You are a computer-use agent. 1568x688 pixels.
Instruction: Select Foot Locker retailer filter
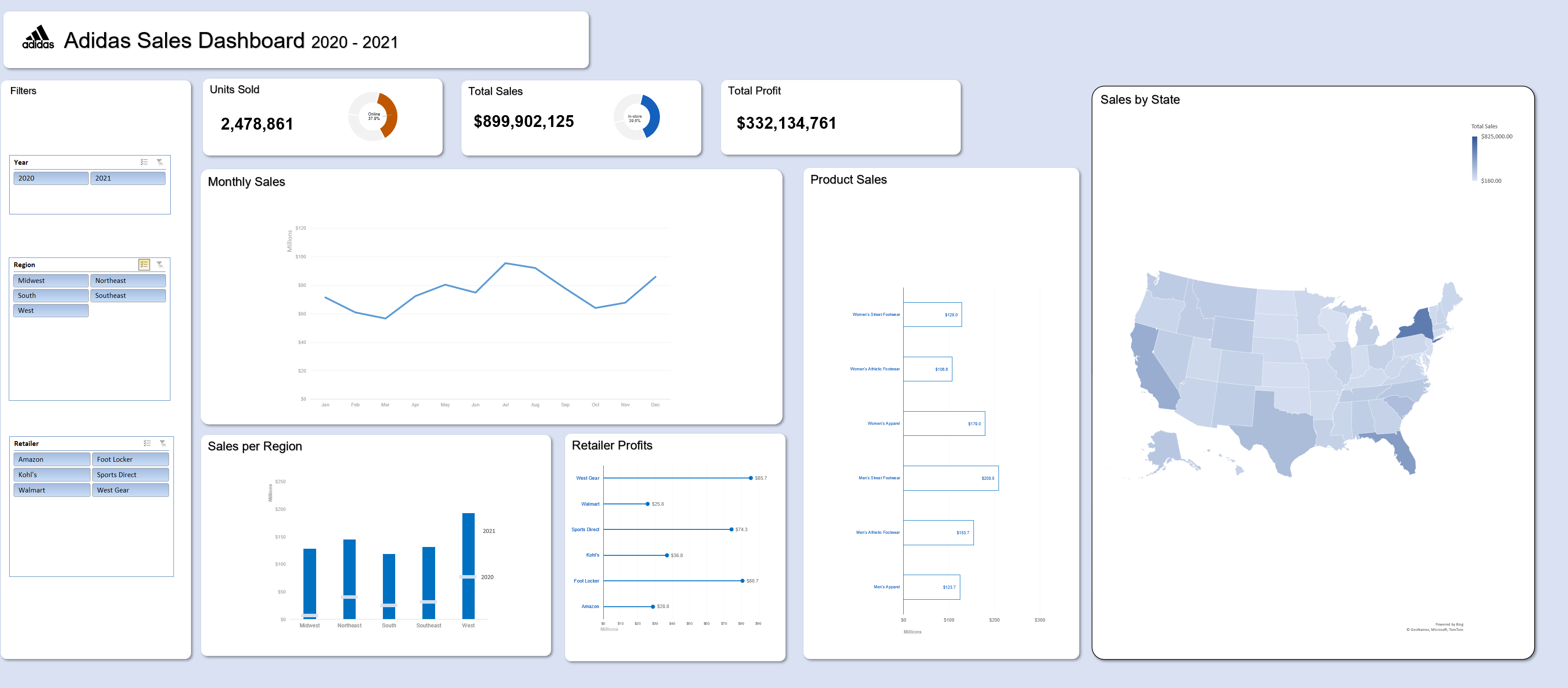[130, 460]
